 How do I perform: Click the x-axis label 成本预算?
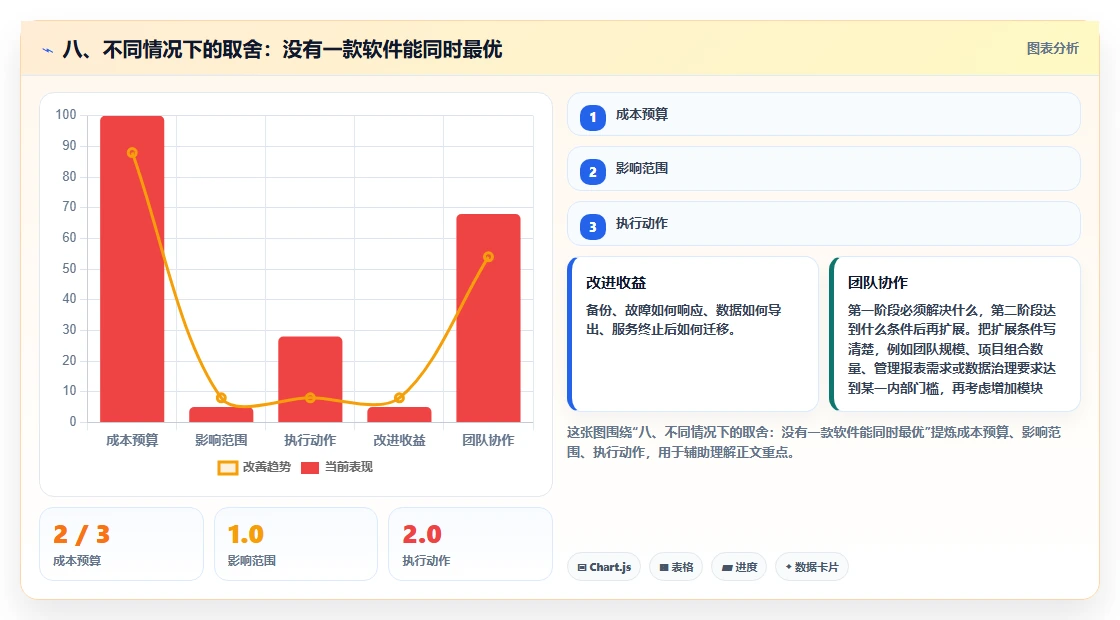click(132, 441)
